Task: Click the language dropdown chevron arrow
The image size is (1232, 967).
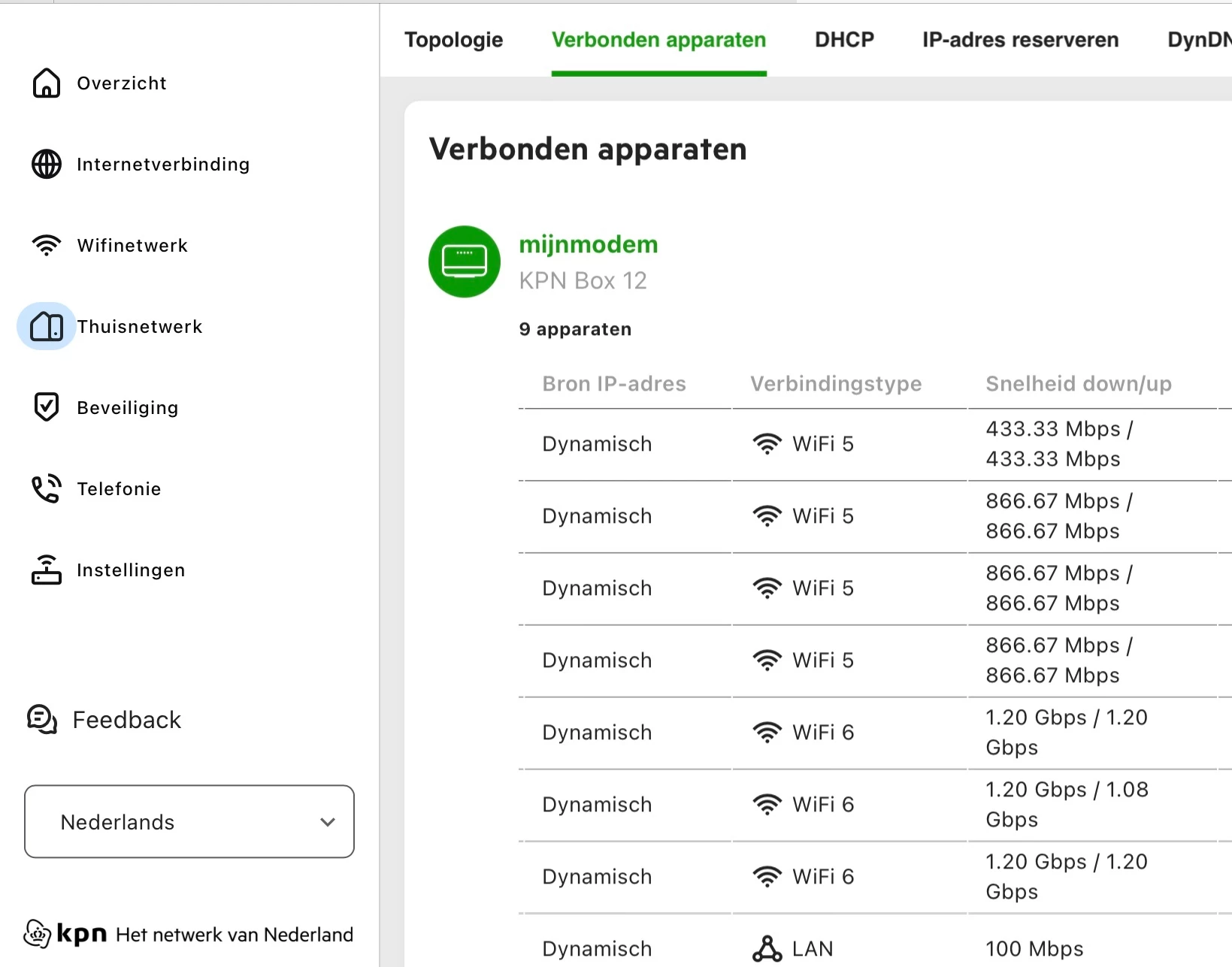Action: coord(328,822)
